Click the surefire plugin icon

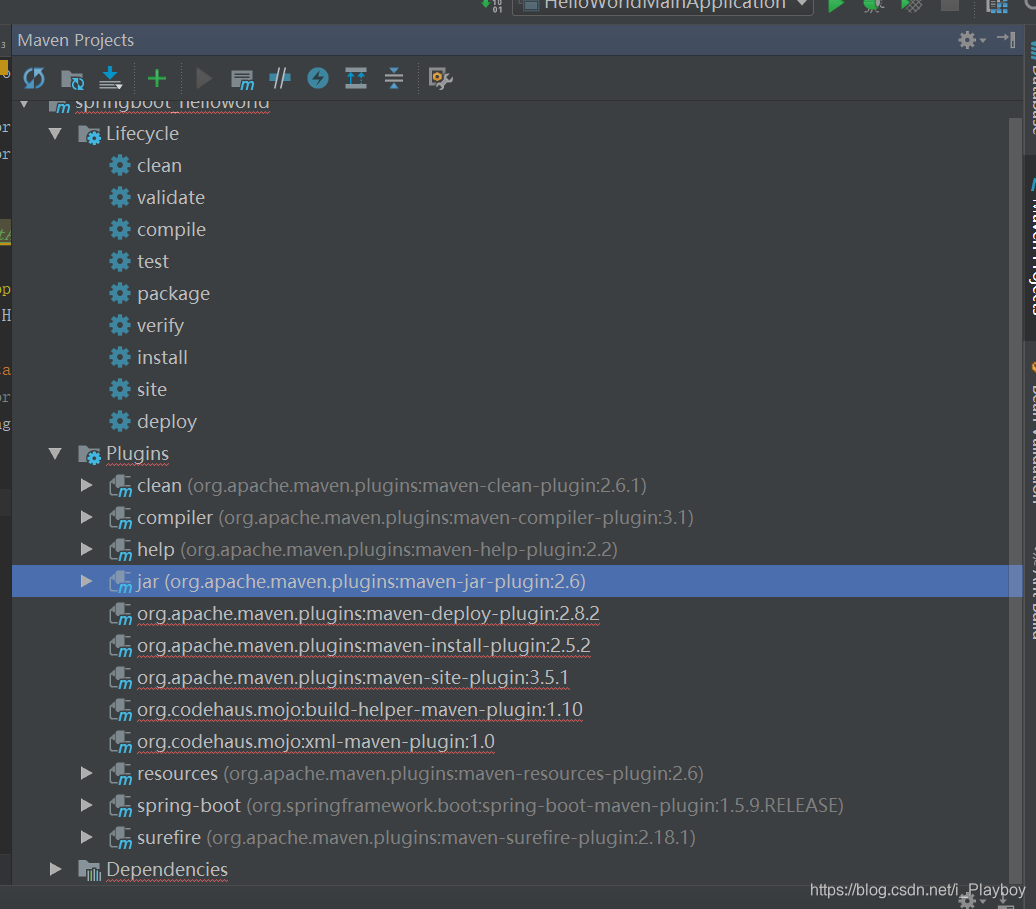tap(120, 838)
